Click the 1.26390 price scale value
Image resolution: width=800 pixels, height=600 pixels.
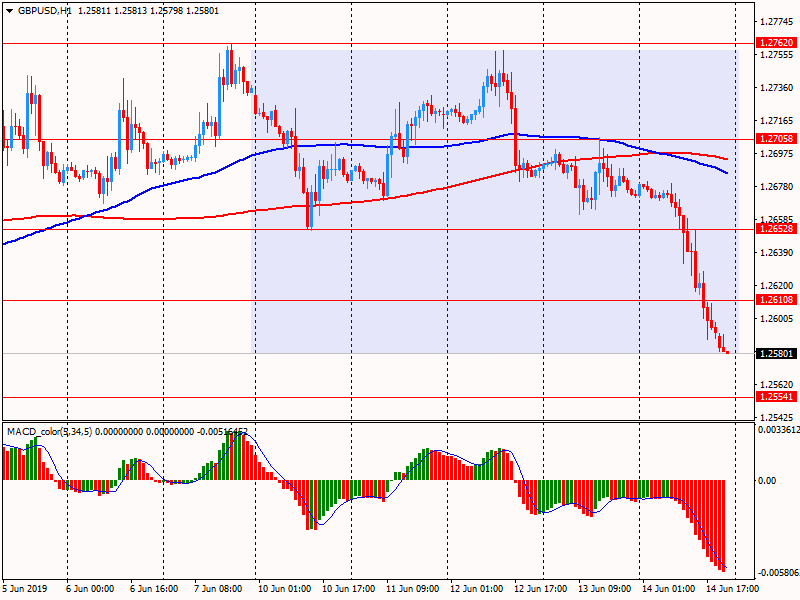point(777,253)
